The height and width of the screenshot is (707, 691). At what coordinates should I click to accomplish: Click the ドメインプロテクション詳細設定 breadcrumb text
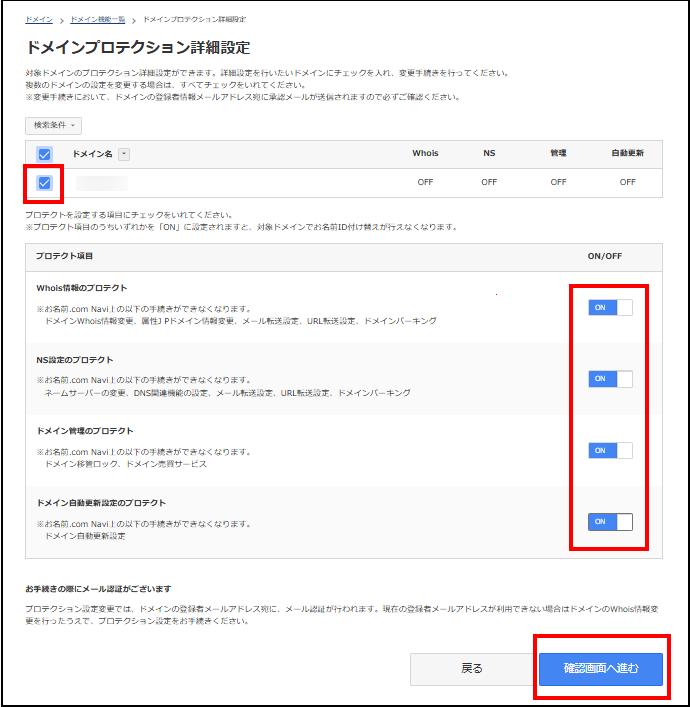click(194, 19)
